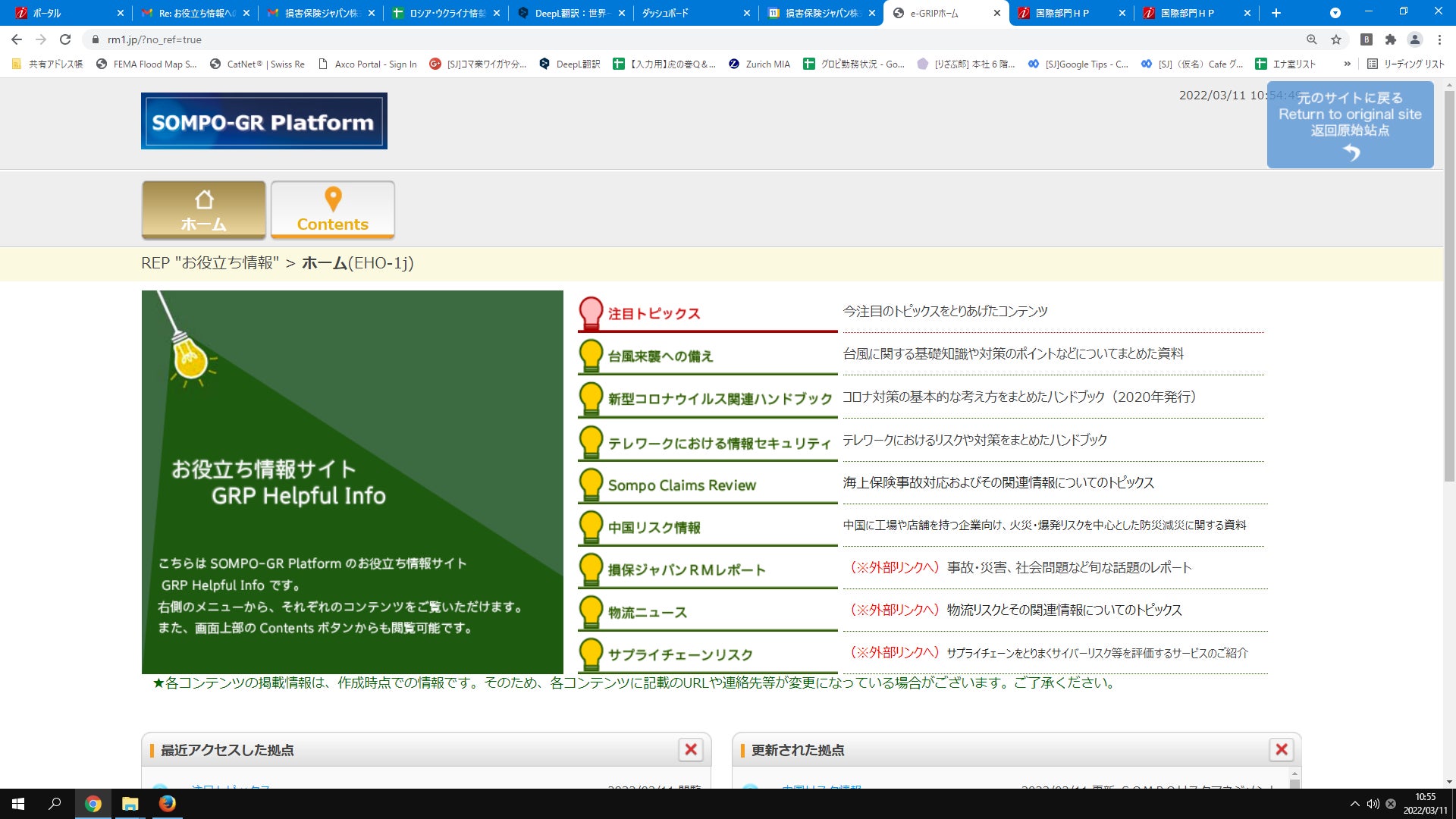Click the red bulb beside 注目トピックス
Image resolution: width=1456 pixels, height=819 pixels.
pos(591,312)
